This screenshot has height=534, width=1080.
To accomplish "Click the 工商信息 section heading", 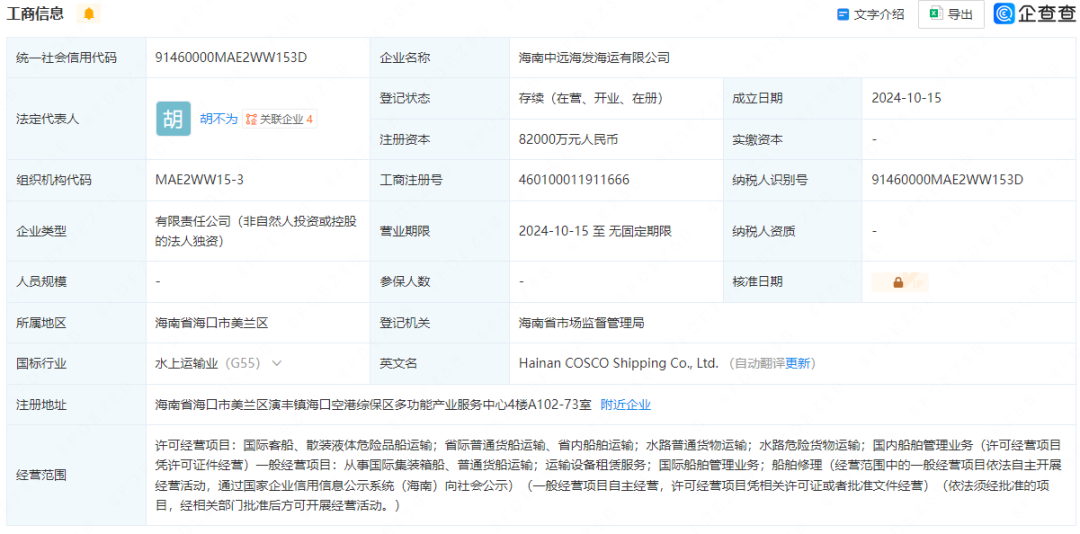I will pos(35,13).
